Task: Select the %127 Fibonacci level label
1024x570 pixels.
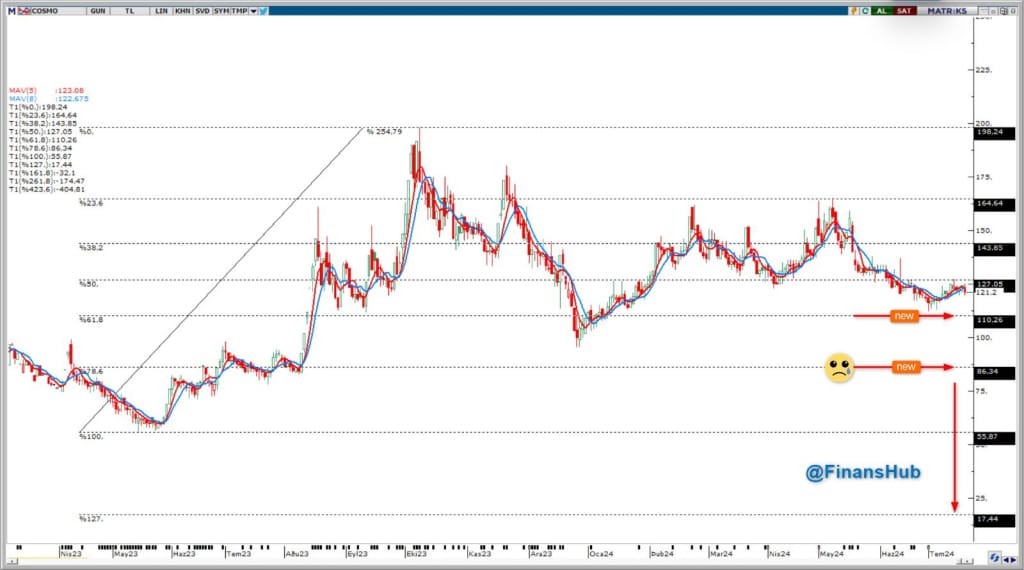Action: click(x=91, y=518)
